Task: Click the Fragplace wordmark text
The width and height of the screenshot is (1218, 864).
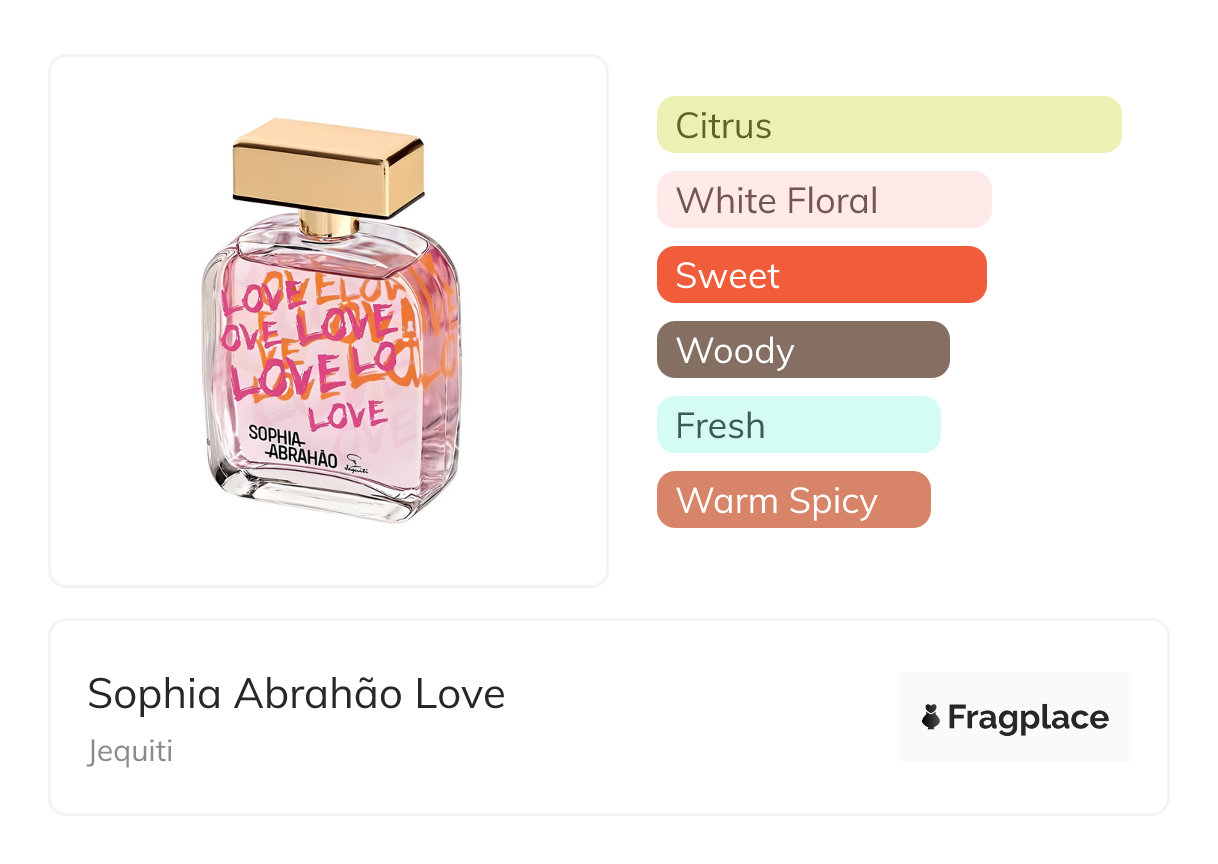Action: [x=1027, y=717]
